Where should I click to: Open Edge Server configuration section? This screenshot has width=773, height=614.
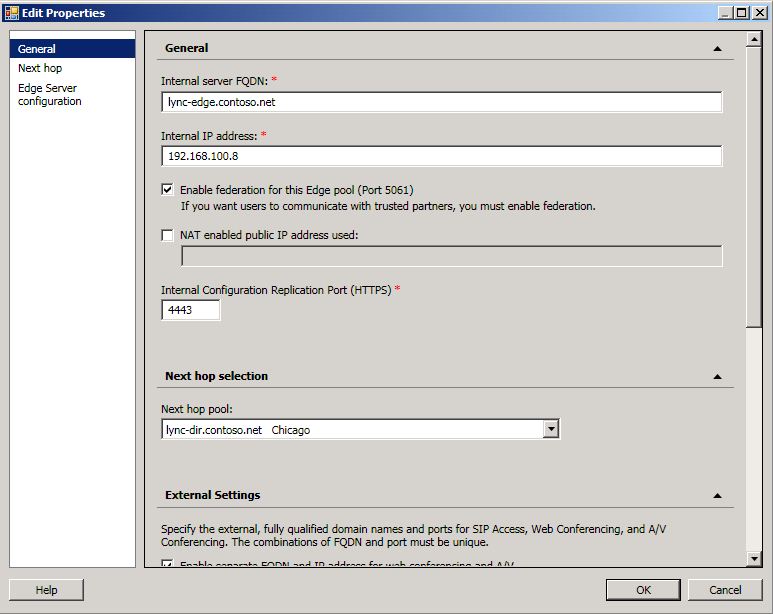[49, 94]
